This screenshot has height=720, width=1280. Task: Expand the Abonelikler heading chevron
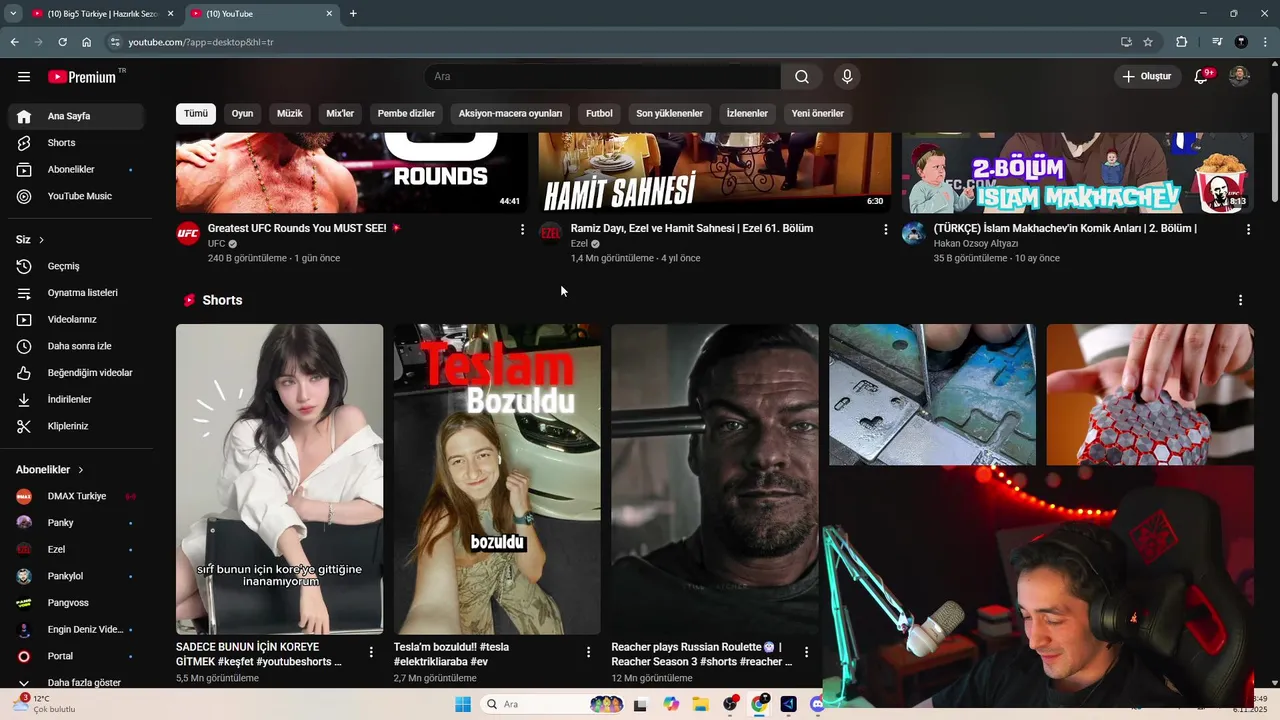81,470
